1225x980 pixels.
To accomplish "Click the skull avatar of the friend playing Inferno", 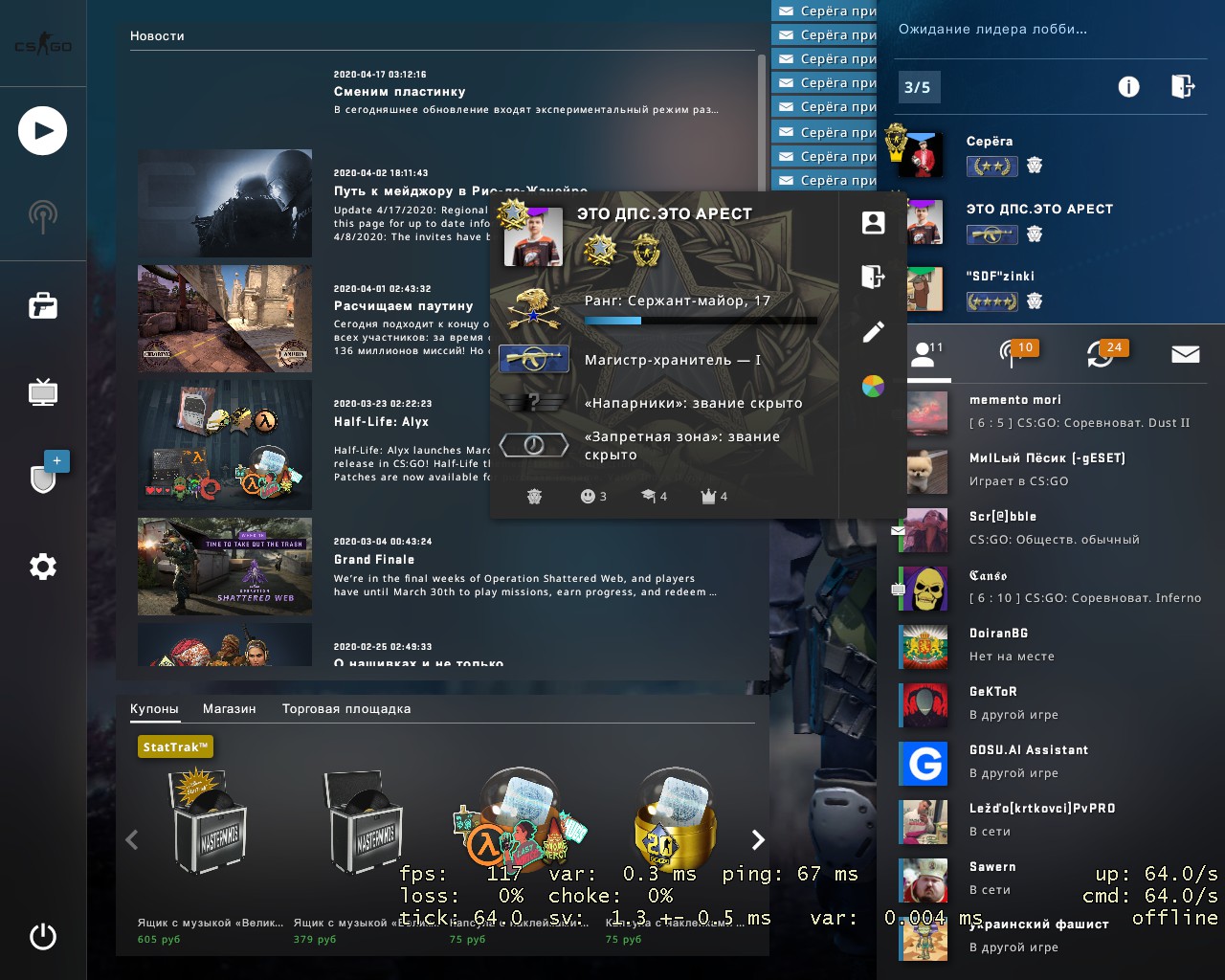I will [x=924, y=588].
